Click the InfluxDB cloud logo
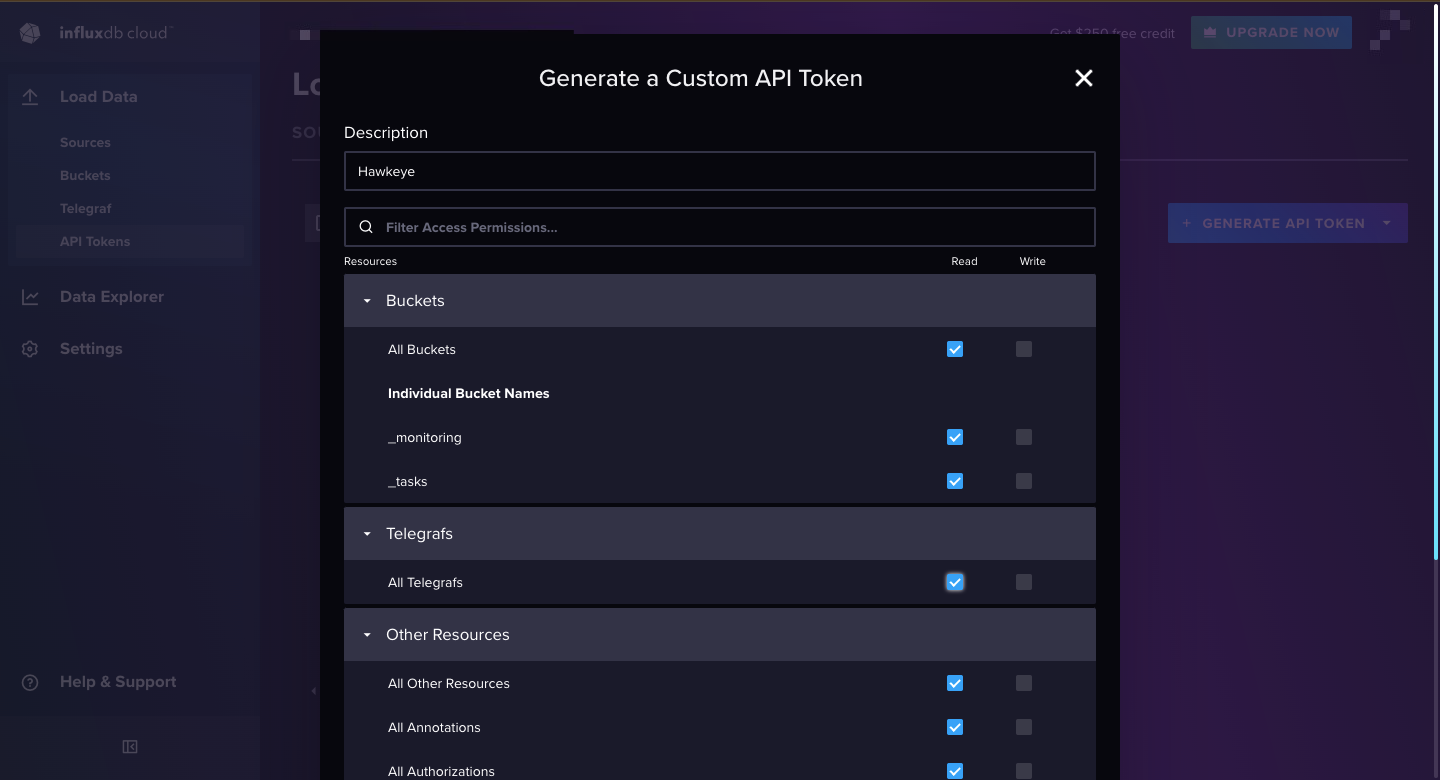1440x780 pixels. click(29, 32)
